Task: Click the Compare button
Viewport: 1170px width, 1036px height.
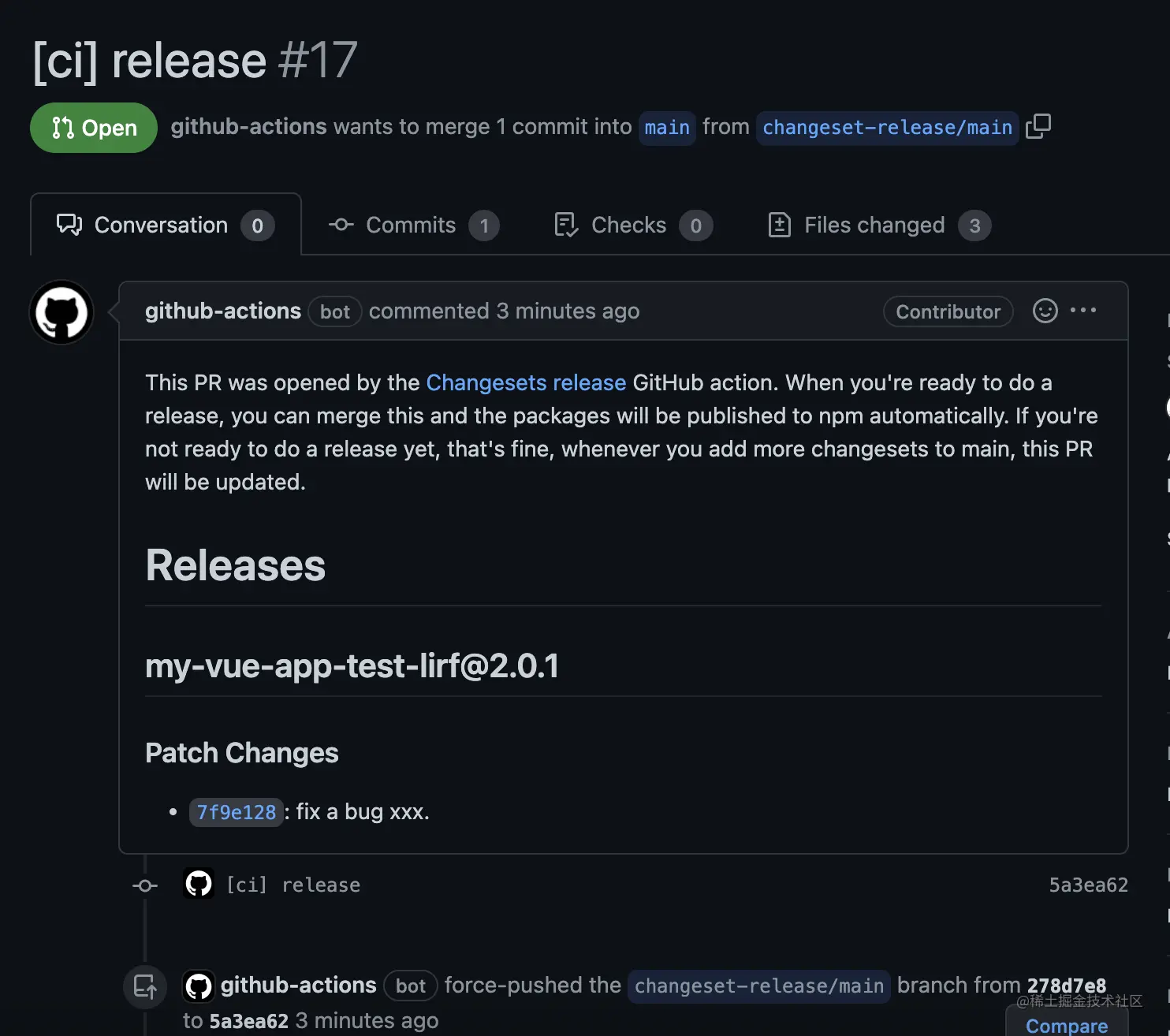Action: coord(1067,1025)
